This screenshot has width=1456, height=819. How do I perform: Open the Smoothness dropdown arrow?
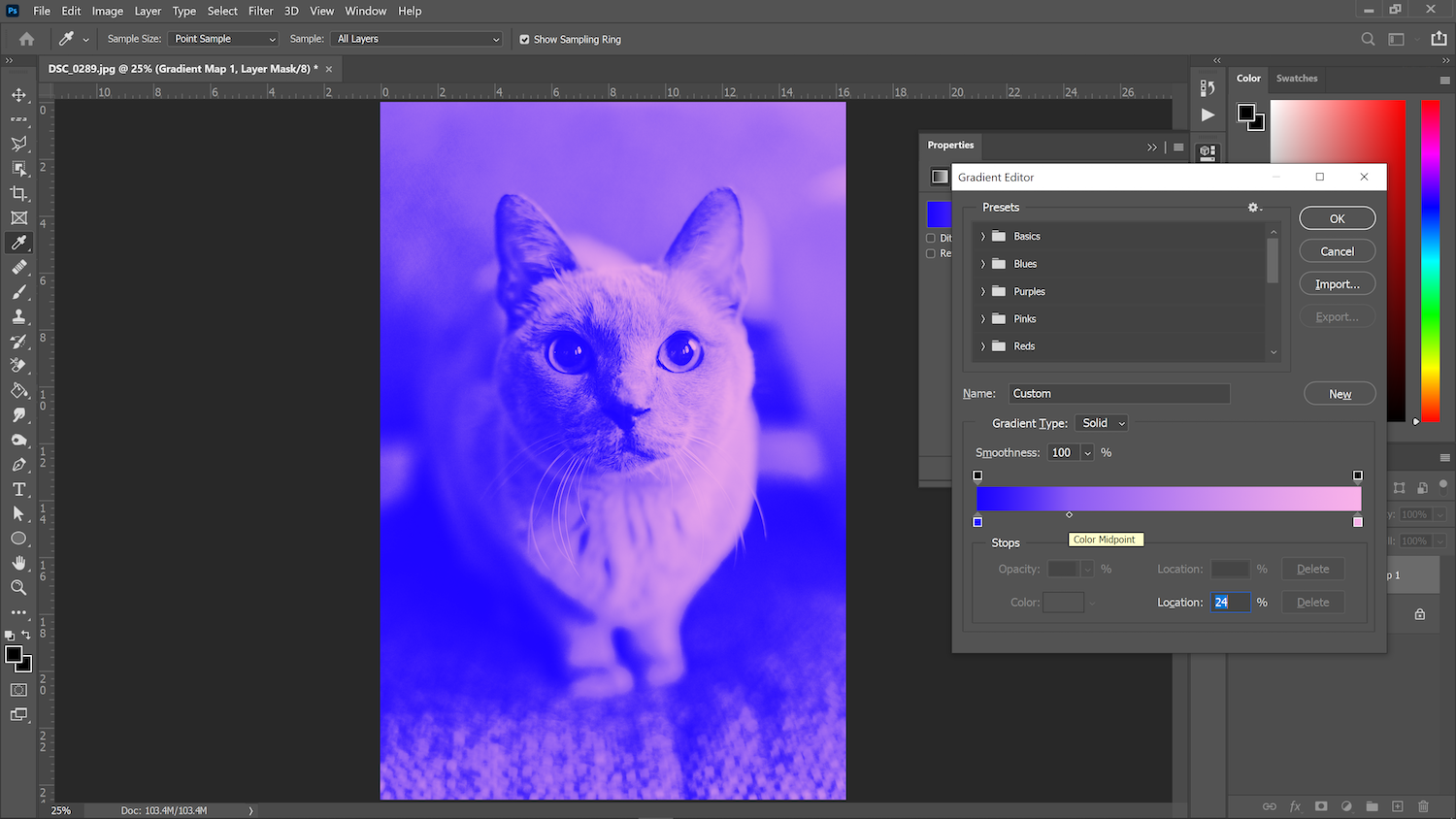coord(1087,453)
